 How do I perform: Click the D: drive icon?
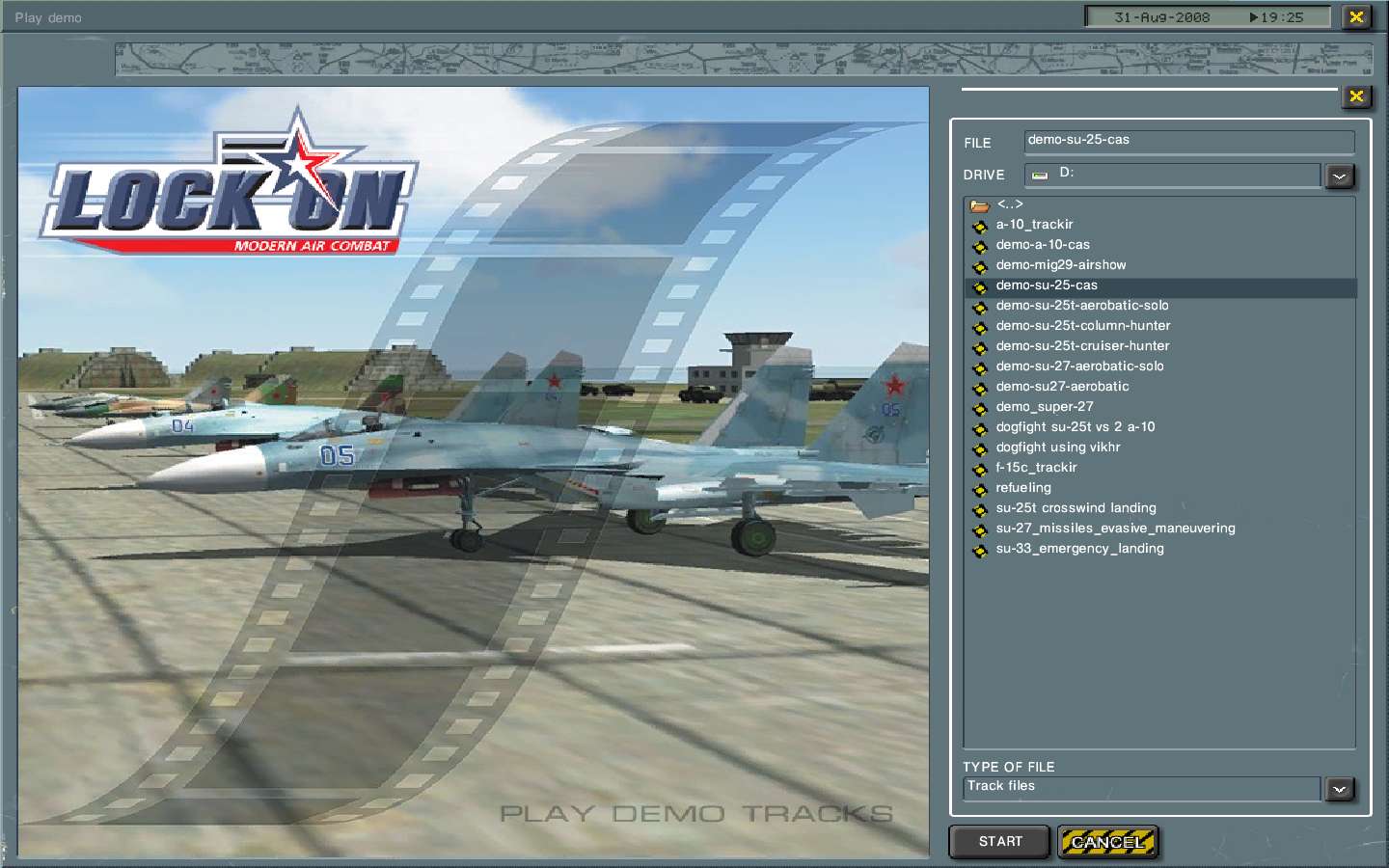point(1040,175)
